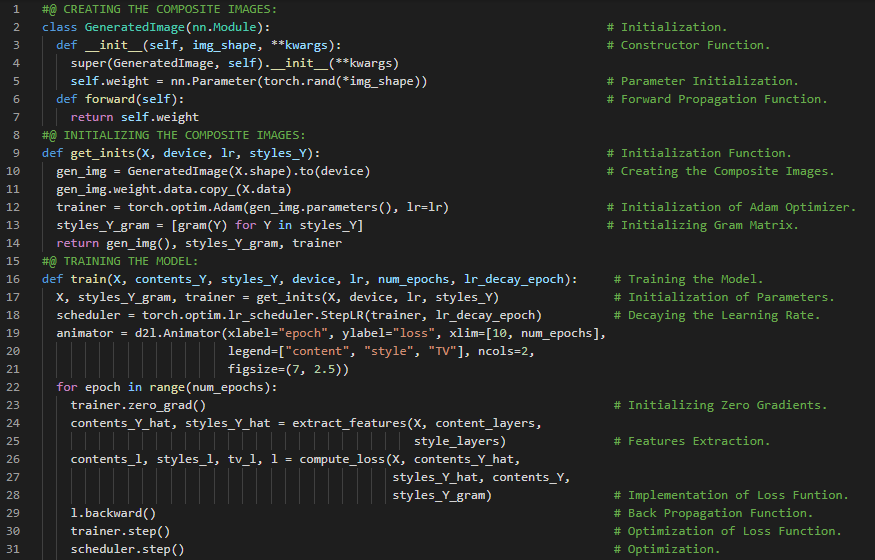Click the "#@ TRAINING THE MODEL:" header comment
875x560 pixels.
[x=120, y=261]
